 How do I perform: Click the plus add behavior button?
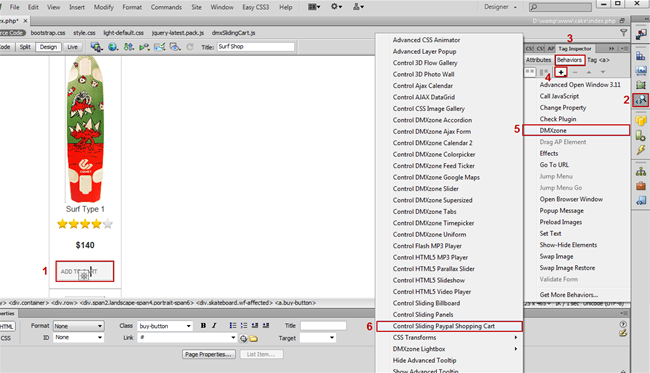click(x=560, y=72)
